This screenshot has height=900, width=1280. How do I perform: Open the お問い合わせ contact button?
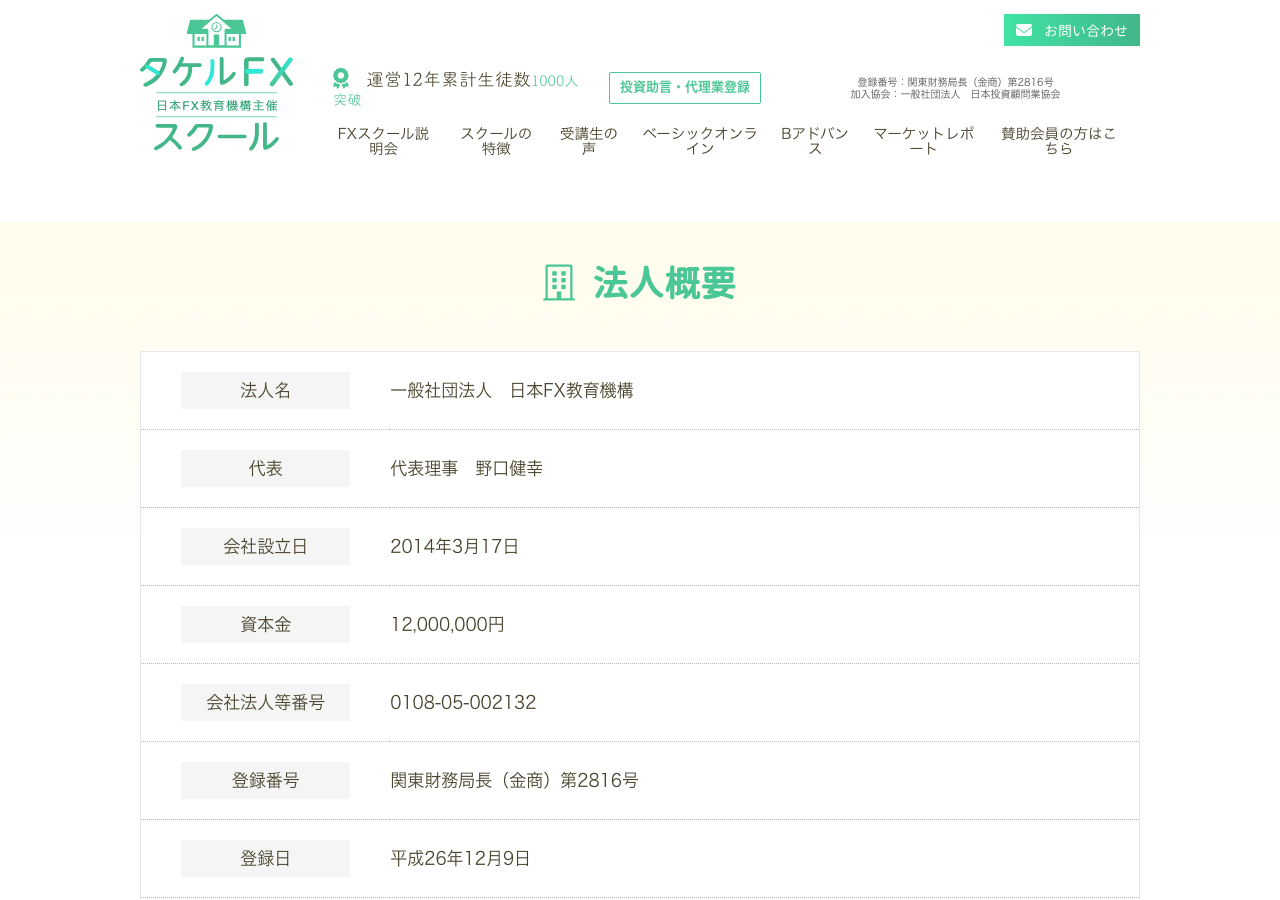pyautogui.click(x=1072, y=30)
